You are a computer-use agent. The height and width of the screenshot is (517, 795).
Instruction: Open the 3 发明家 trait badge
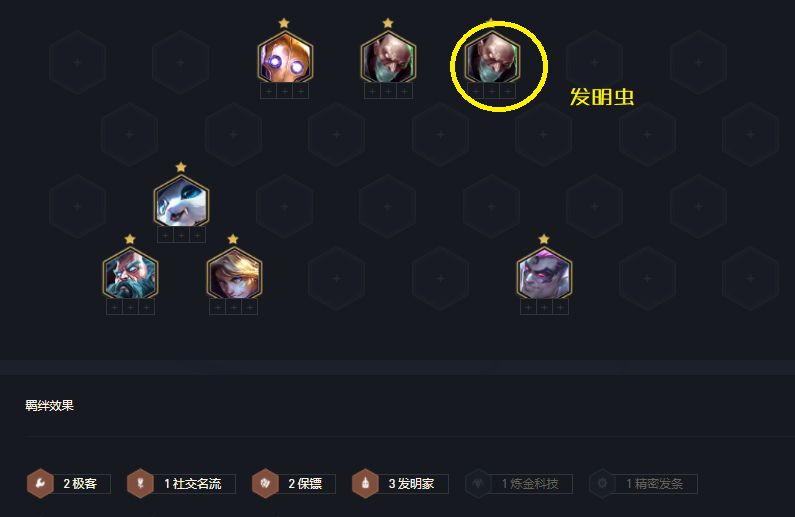[x=401, y=484]
